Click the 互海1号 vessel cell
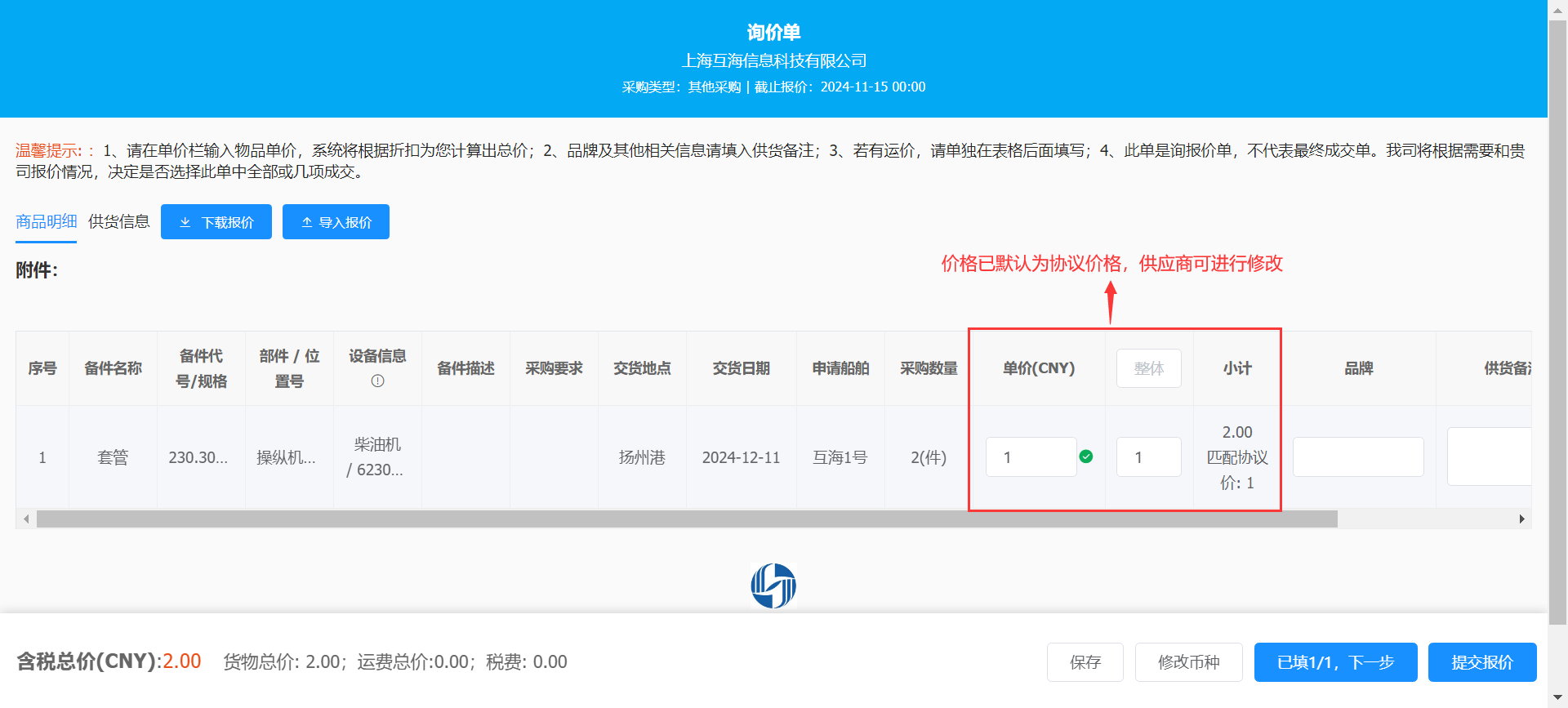Viewport: 1568px width, 708px height. tap(840, 457)
